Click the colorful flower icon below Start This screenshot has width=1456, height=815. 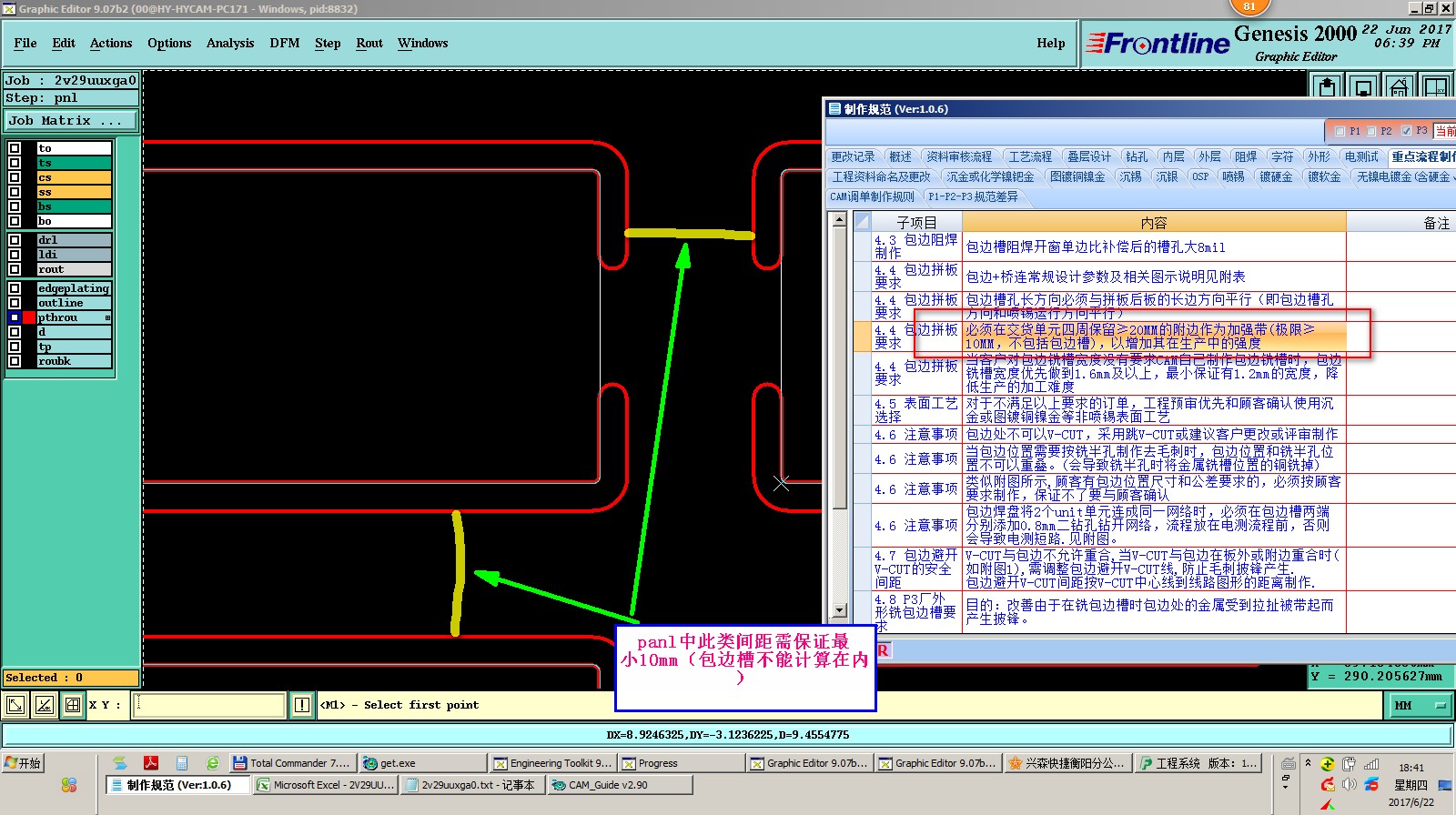(x=69, y=785)
